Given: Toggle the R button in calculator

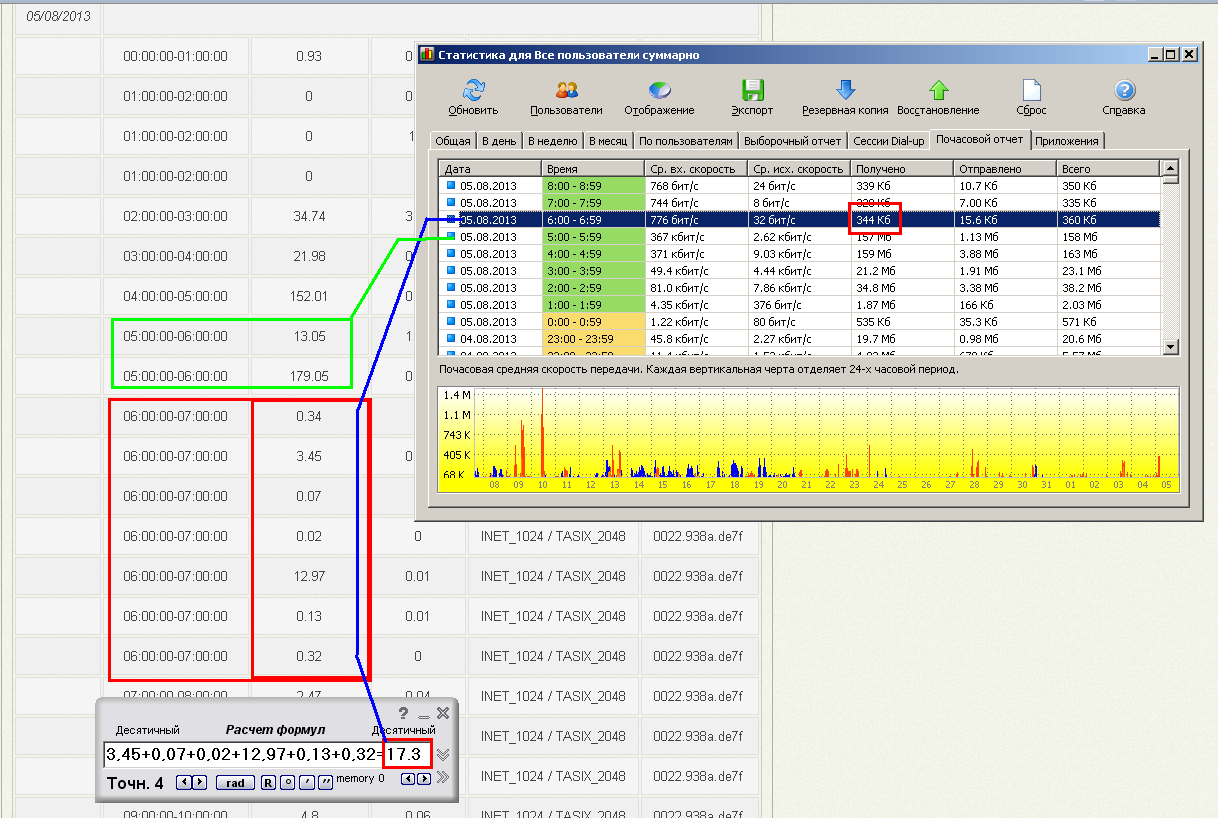Looking at the screenshot, I should tap(268, 782).
